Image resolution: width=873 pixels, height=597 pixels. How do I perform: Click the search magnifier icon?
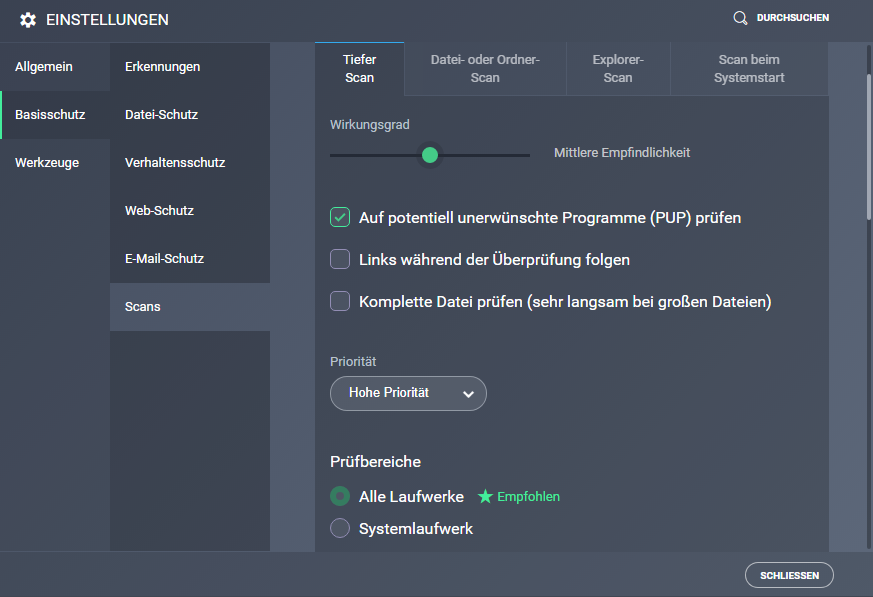tap(740, 18)
